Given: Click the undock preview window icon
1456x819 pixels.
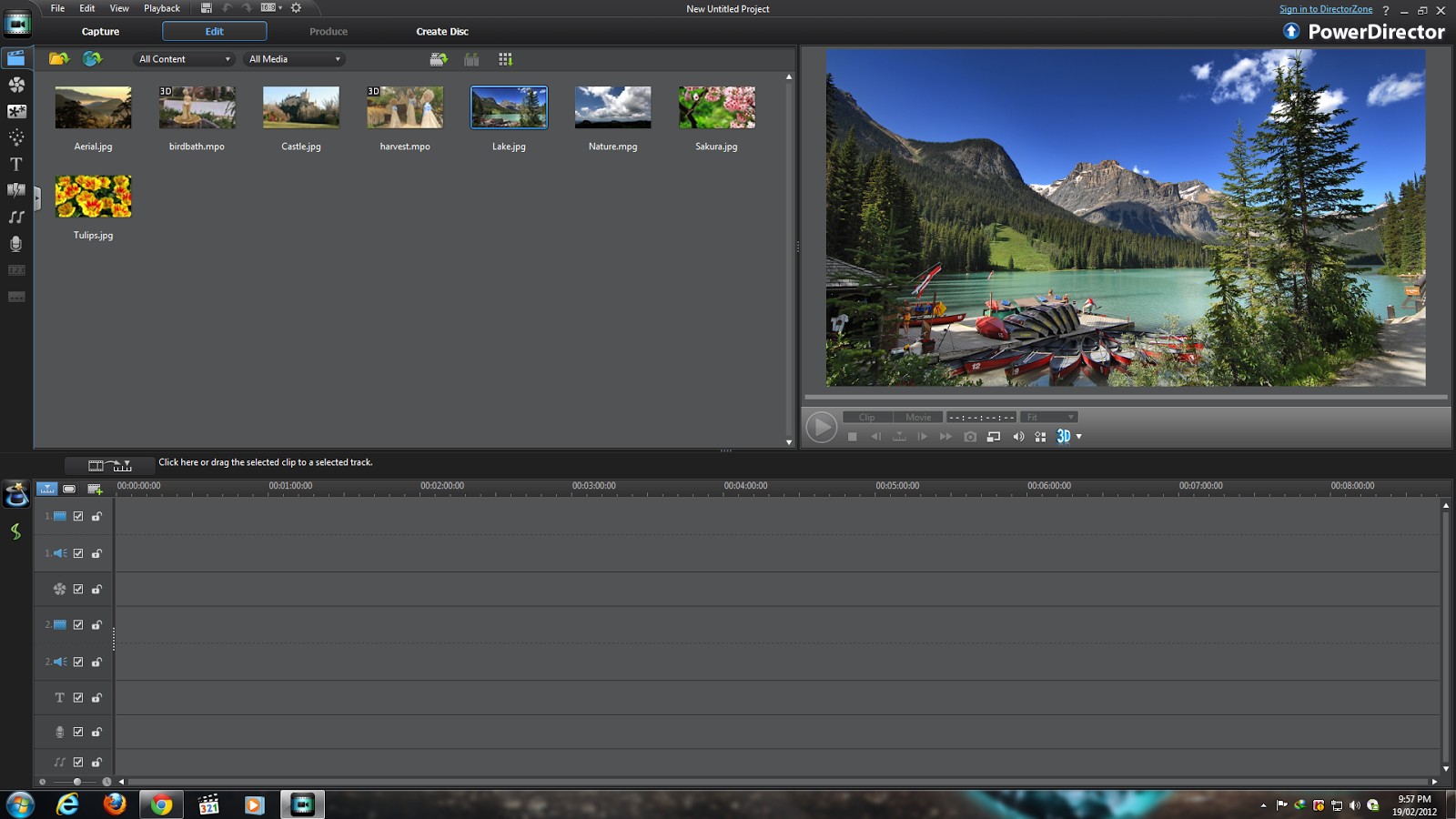Looking at the screenshot, I should pos(994,437).
